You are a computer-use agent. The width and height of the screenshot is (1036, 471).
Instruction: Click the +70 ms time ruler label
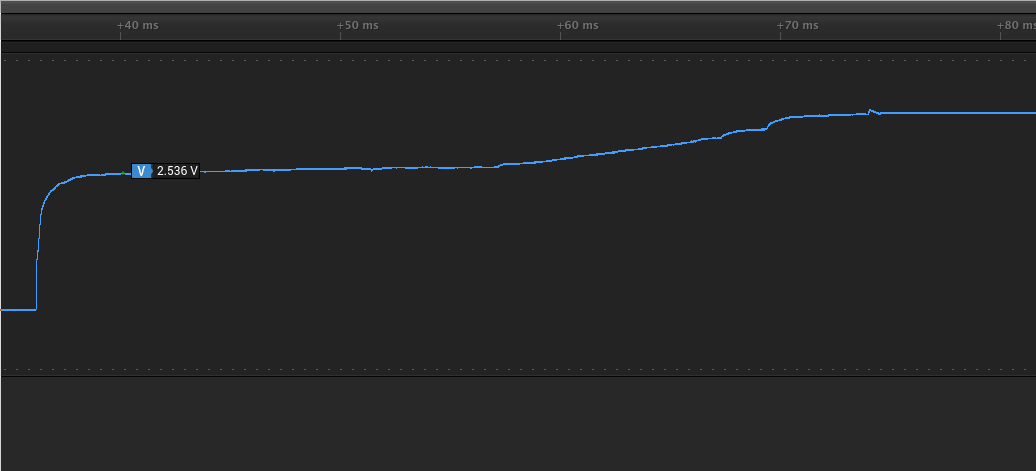797,25
